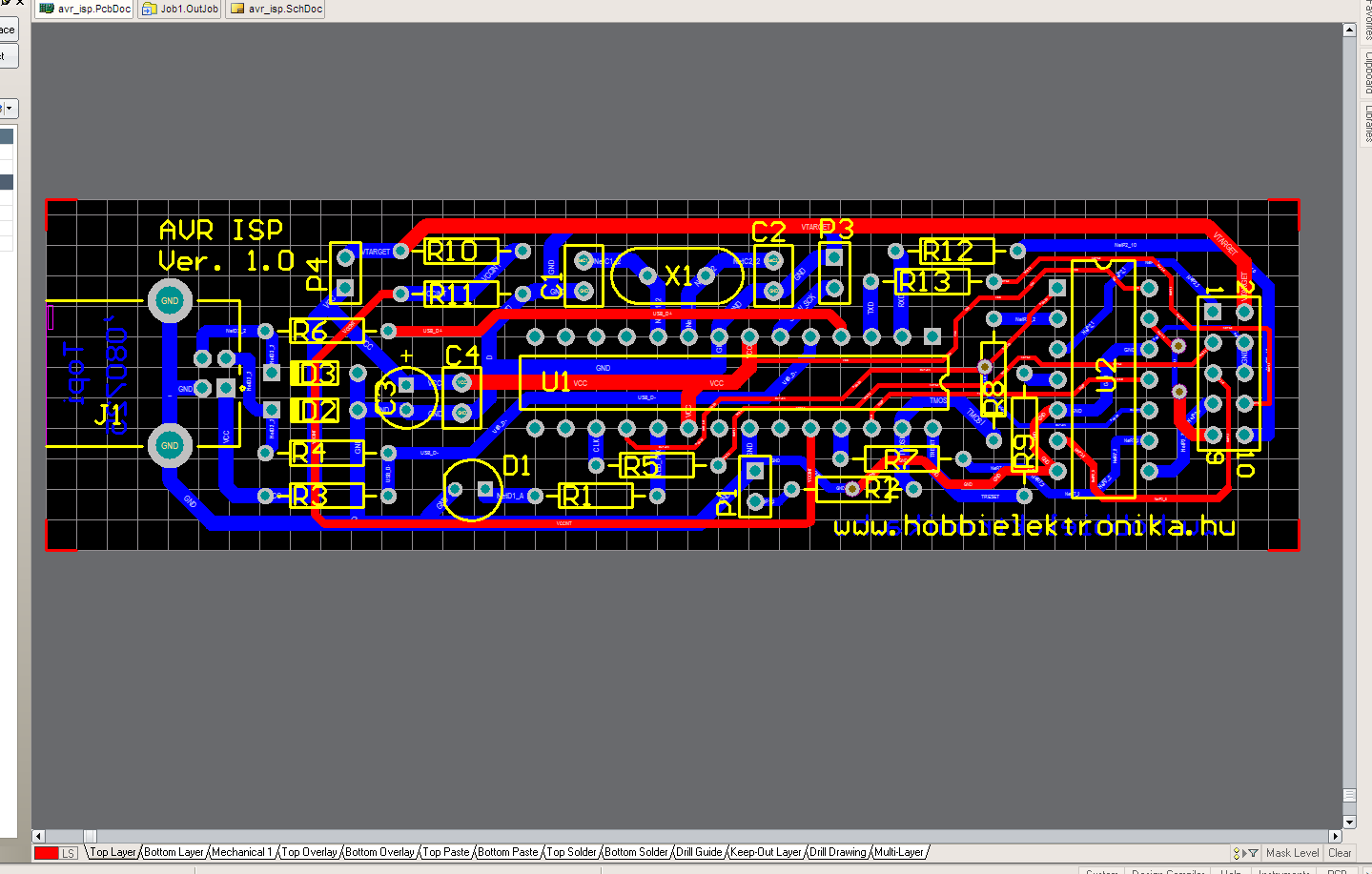
Task: Click the "R13" resistor designator
Action: pyautogui.click(x=925, y=282)
